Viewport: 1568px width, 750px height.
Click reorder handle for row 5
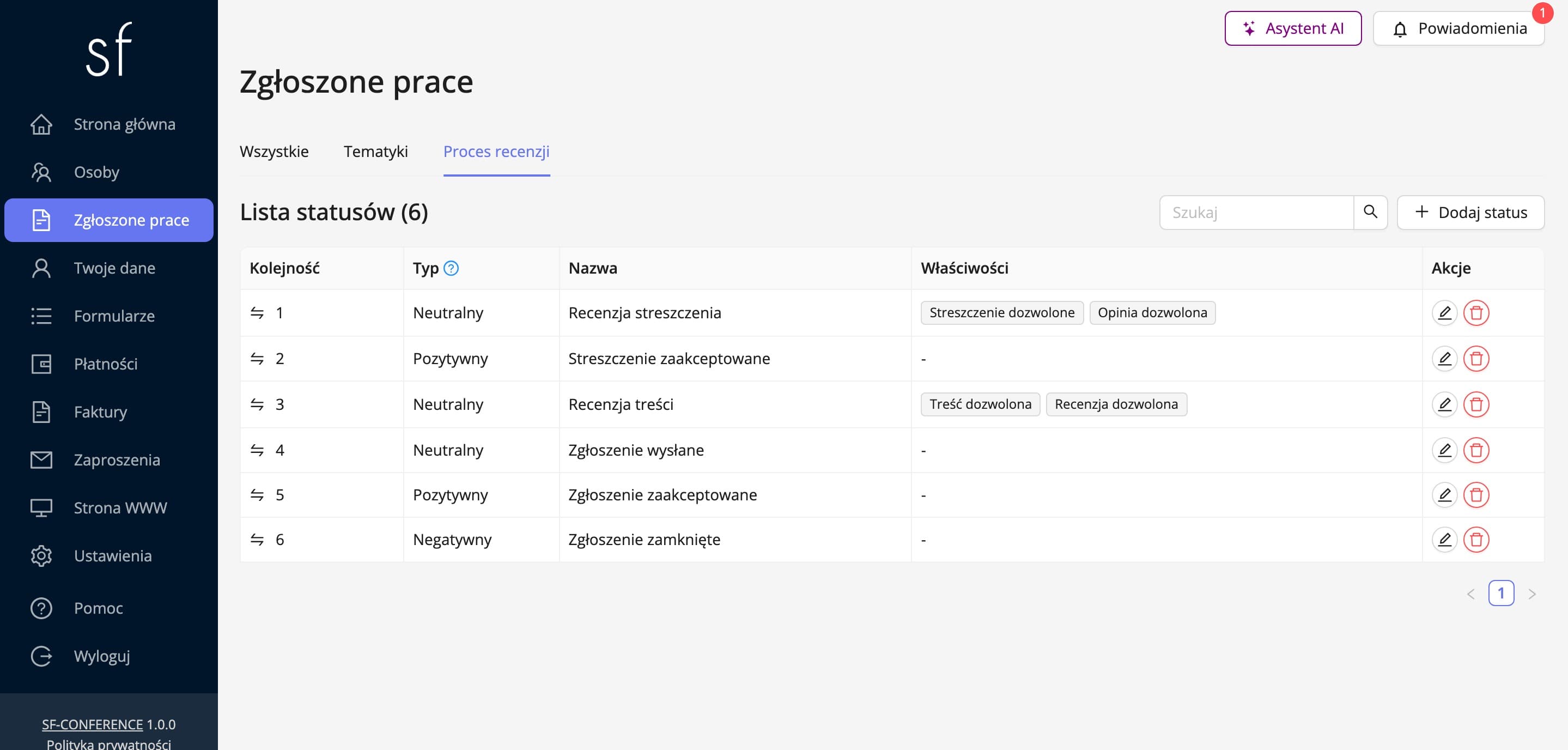[257, 495]
